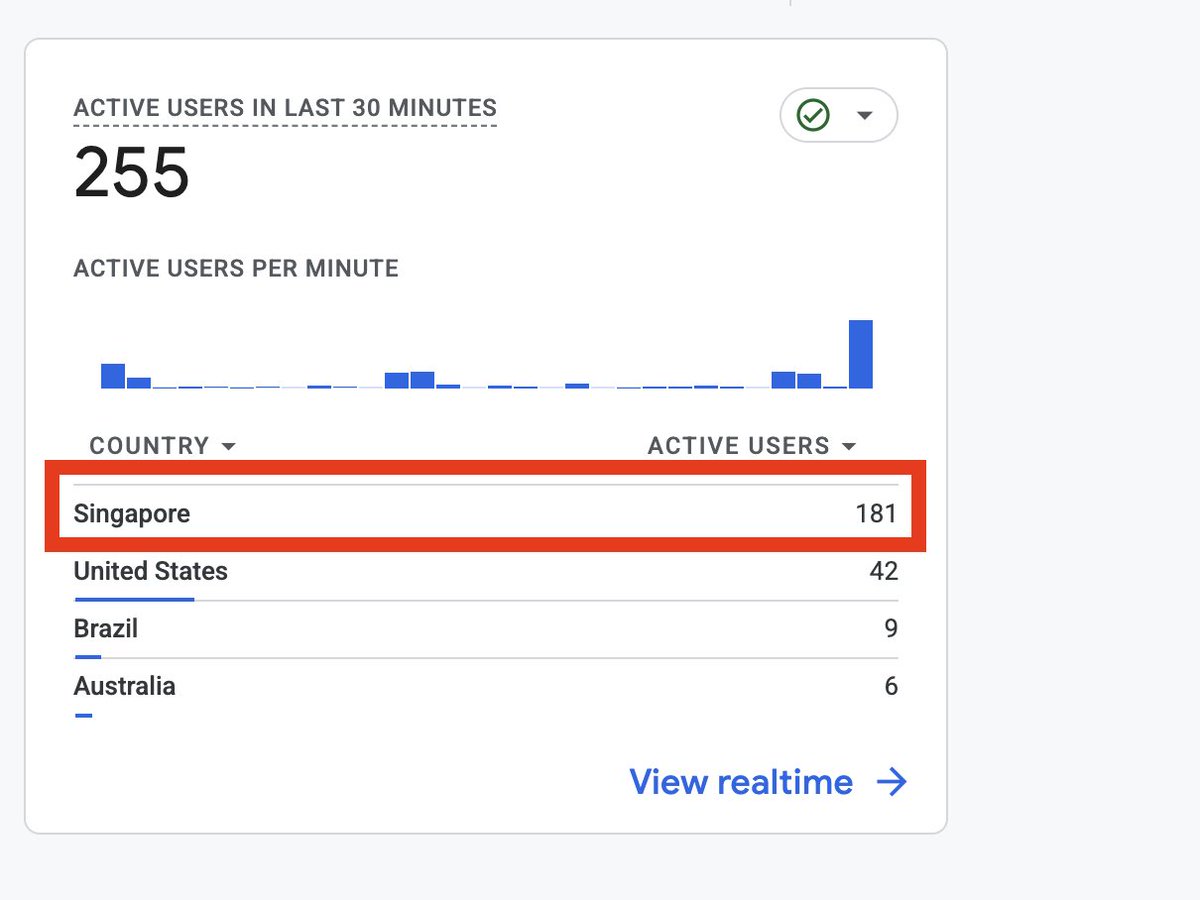Click the Active Users Per Minute label
Viewport: 1200px width, 900px height.
(x=236, y=268)
